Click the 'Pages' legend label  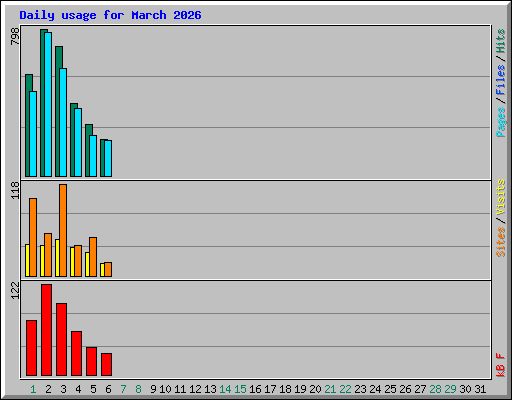500,122
